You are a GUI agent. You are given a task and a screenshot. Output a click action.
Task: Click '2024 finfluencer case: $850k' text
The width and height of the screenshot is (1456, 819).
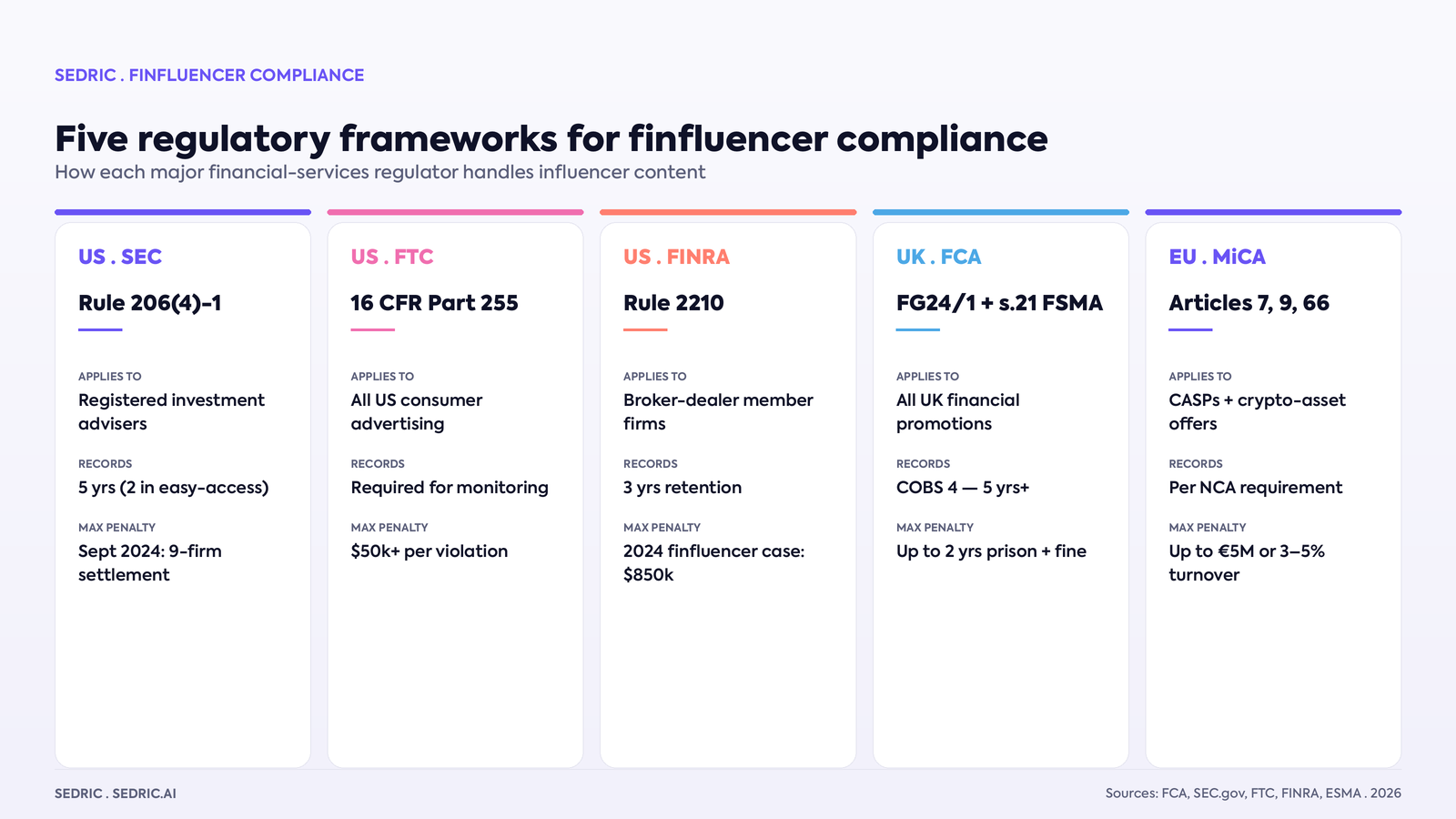pos(714,562)
